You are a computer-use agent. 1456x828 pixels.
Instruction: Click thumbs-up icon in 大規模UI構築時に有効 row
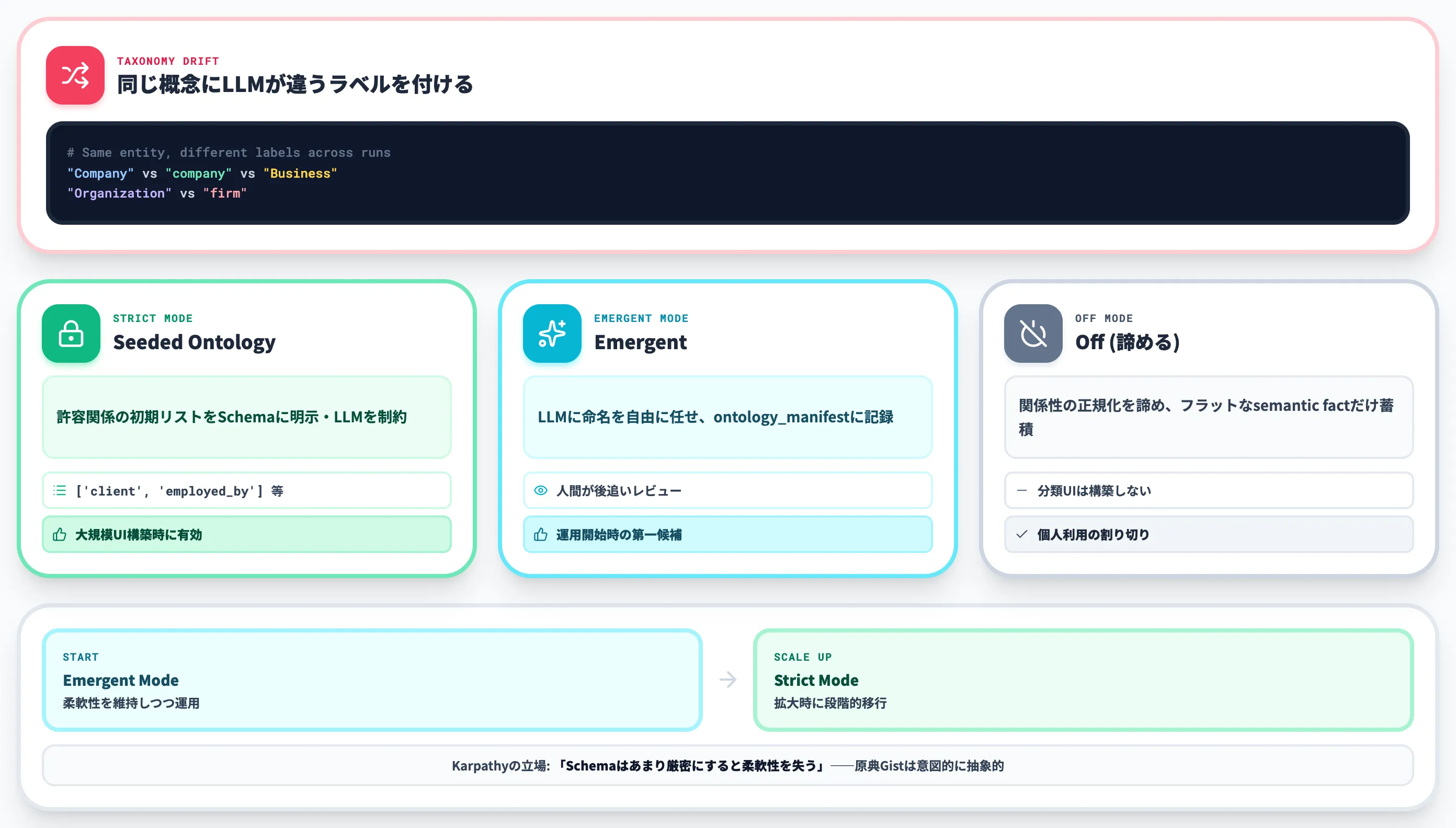(x=60, y=535)
